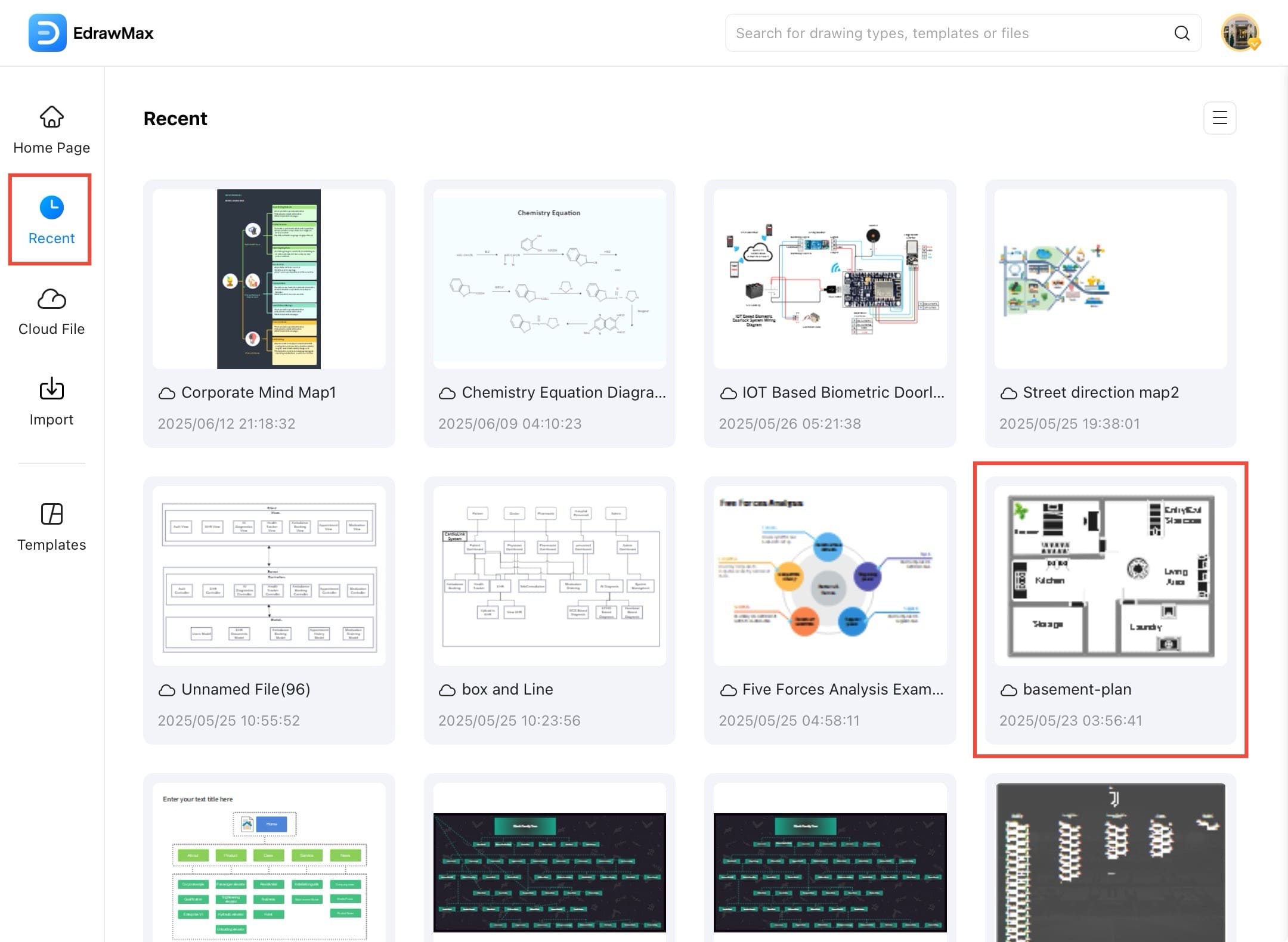Image resolution: width=1288 pixels, height=942 pixels.
Task: Open the Home Page section
Action: [52, 130]
